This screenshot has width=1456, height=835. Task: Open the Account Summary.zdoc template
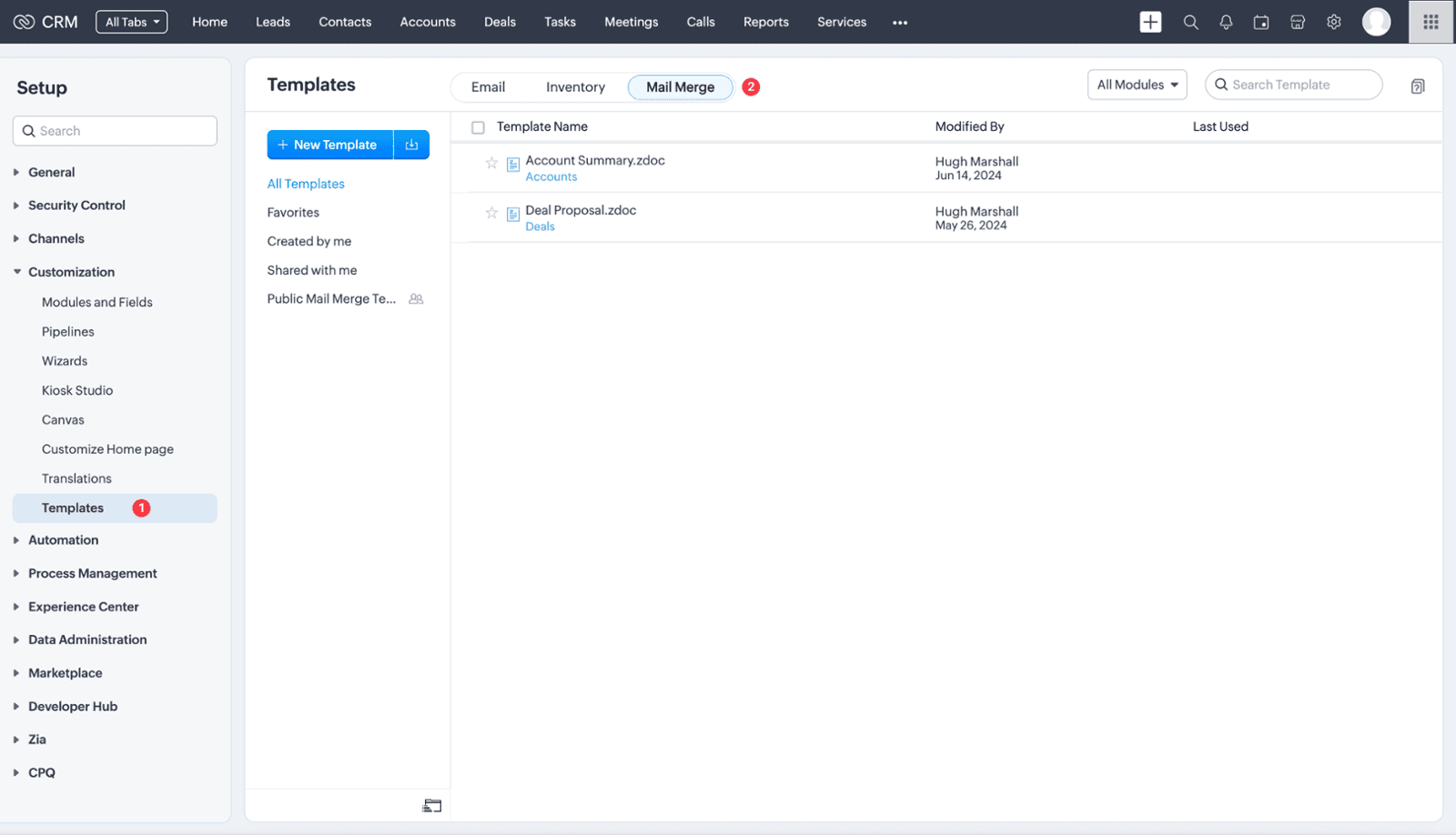tap(595, 160)
